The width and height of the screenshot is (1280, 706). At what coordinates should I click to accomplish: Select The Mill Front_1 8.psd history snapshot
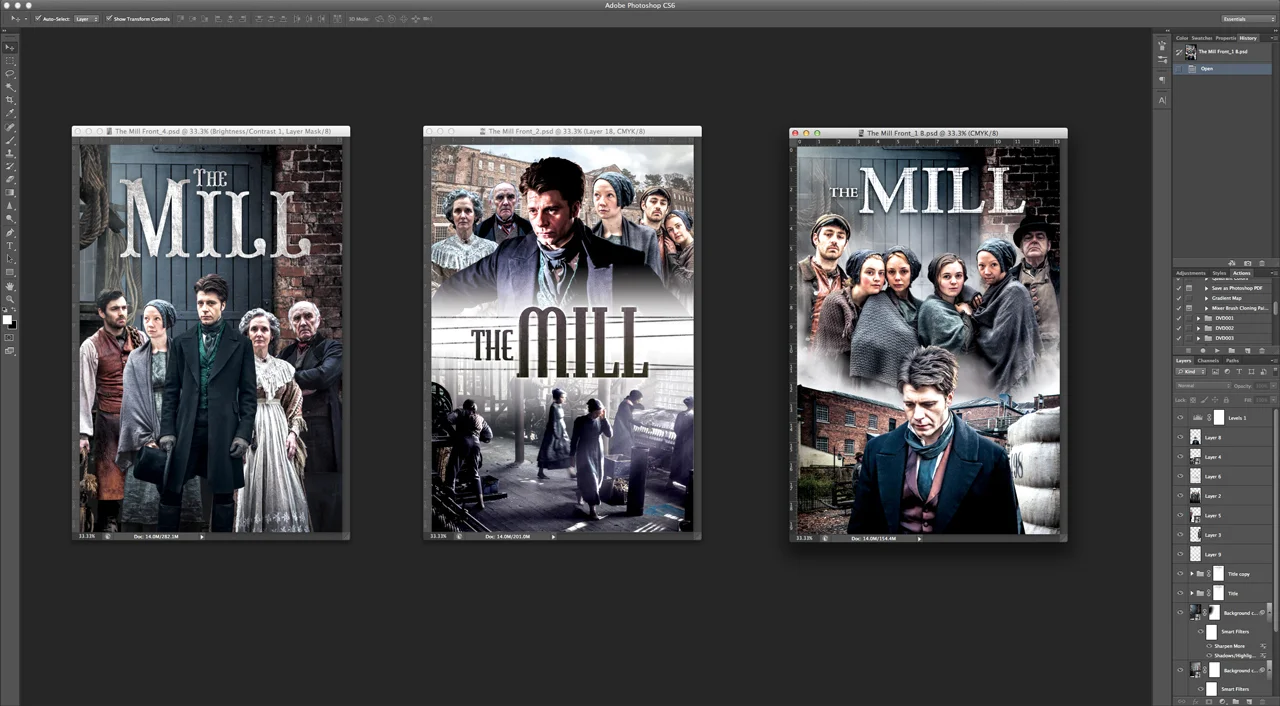1224,52
